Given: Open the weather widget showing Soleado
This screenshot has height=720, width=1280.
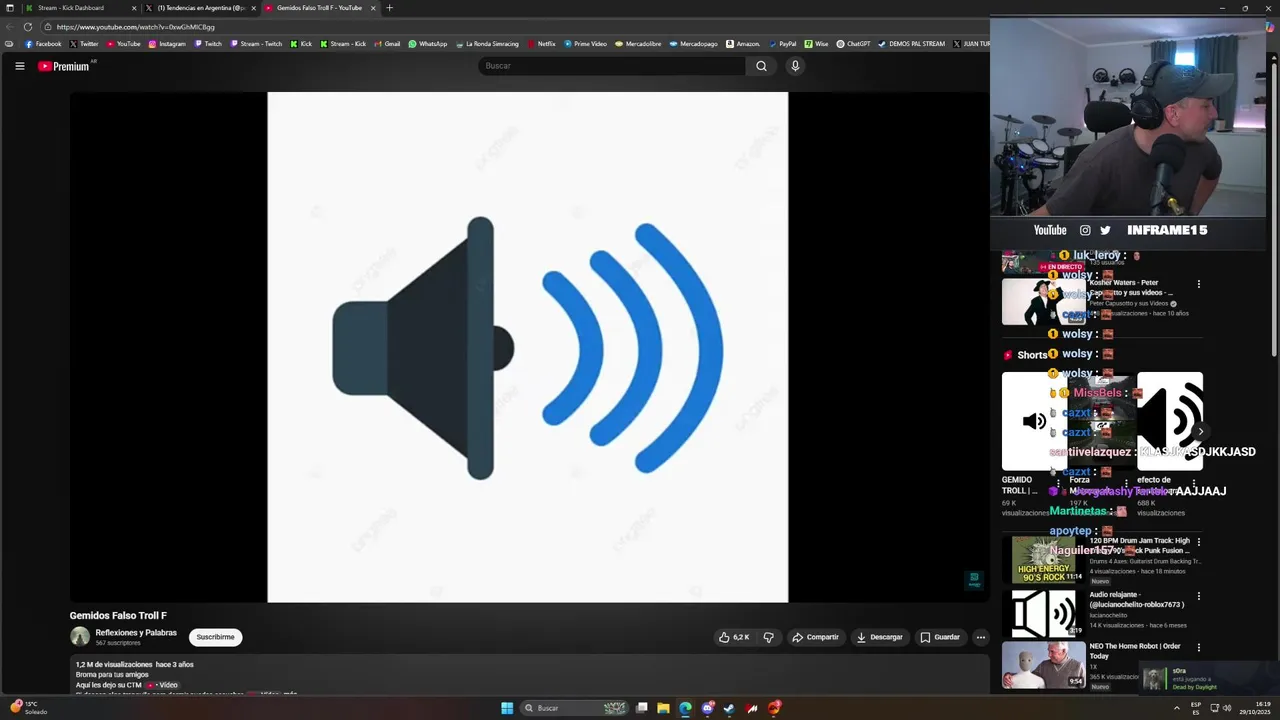Looking at the screenshot, I should click(x=27, y=708).
